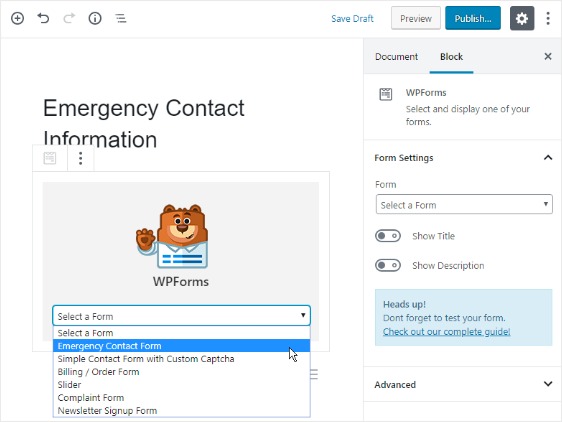Open block toolbar more options dots

pyautogui.click(x=81, y=158)
